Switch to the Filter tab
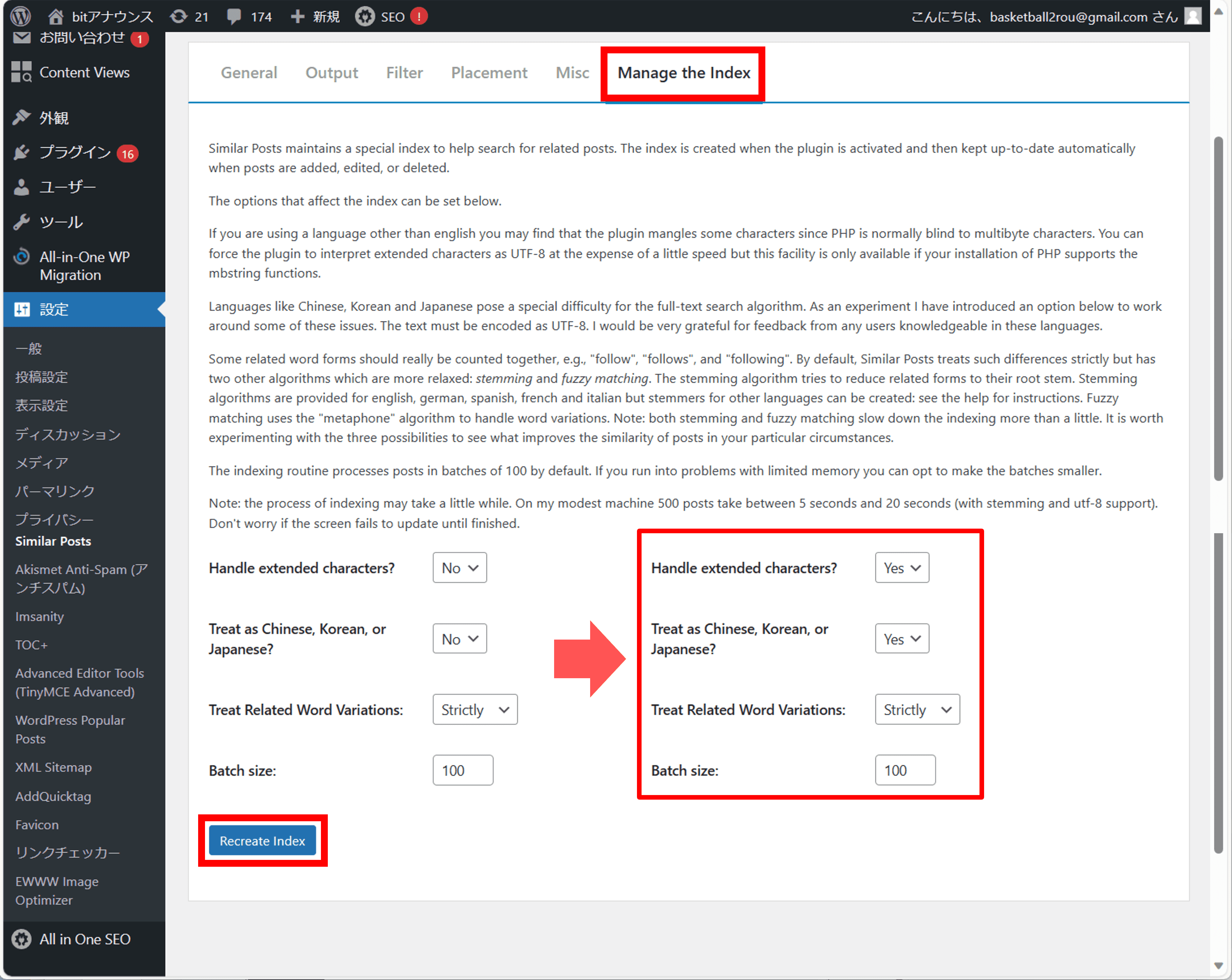The image size is (1232, 980). 404,73
